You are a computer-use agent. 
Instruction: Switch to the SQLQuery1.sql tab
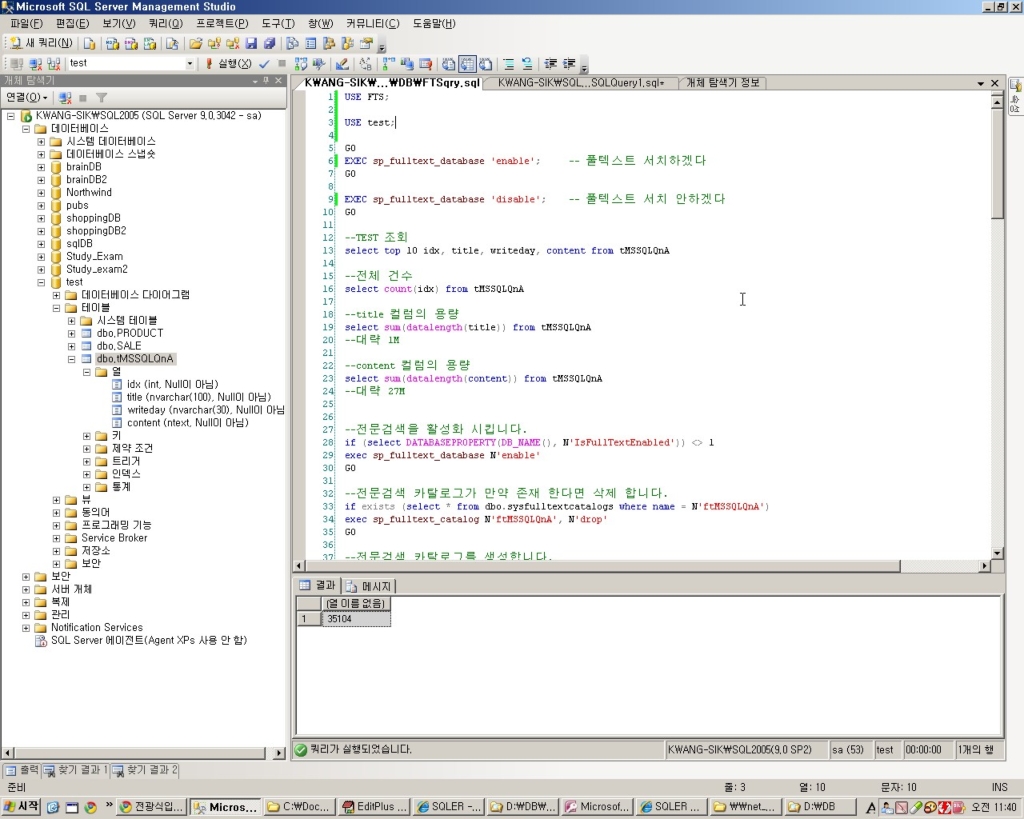[x=581, y=83]
